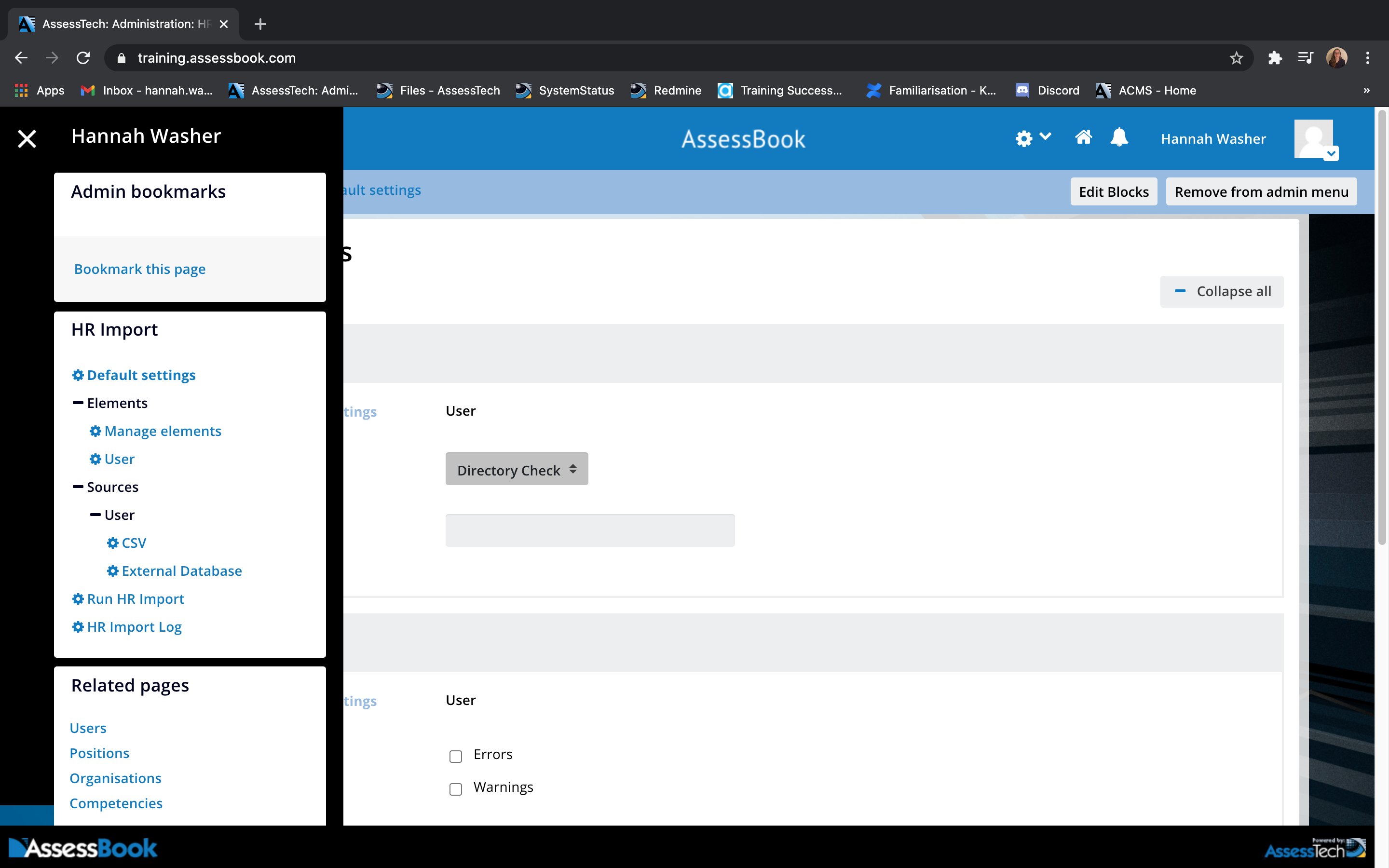This screenshot has height=868, width=1389.
Task: Collapse the Elements tree node
Action: point(78,403)
